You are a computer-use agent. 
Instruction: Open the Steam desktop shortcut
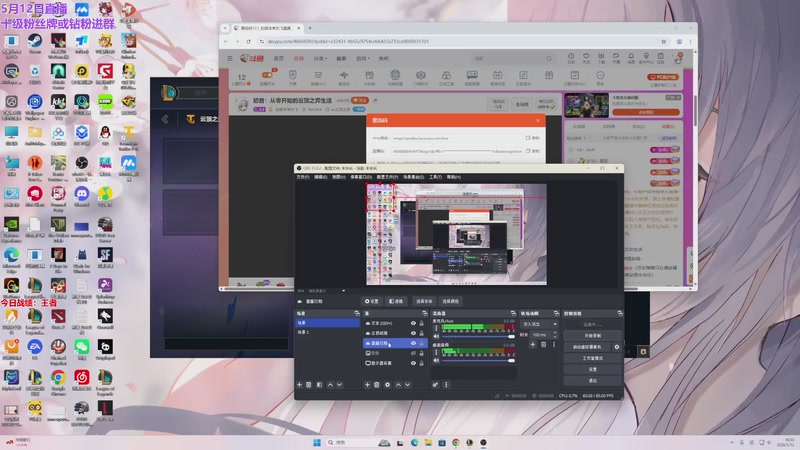point(35,43)
